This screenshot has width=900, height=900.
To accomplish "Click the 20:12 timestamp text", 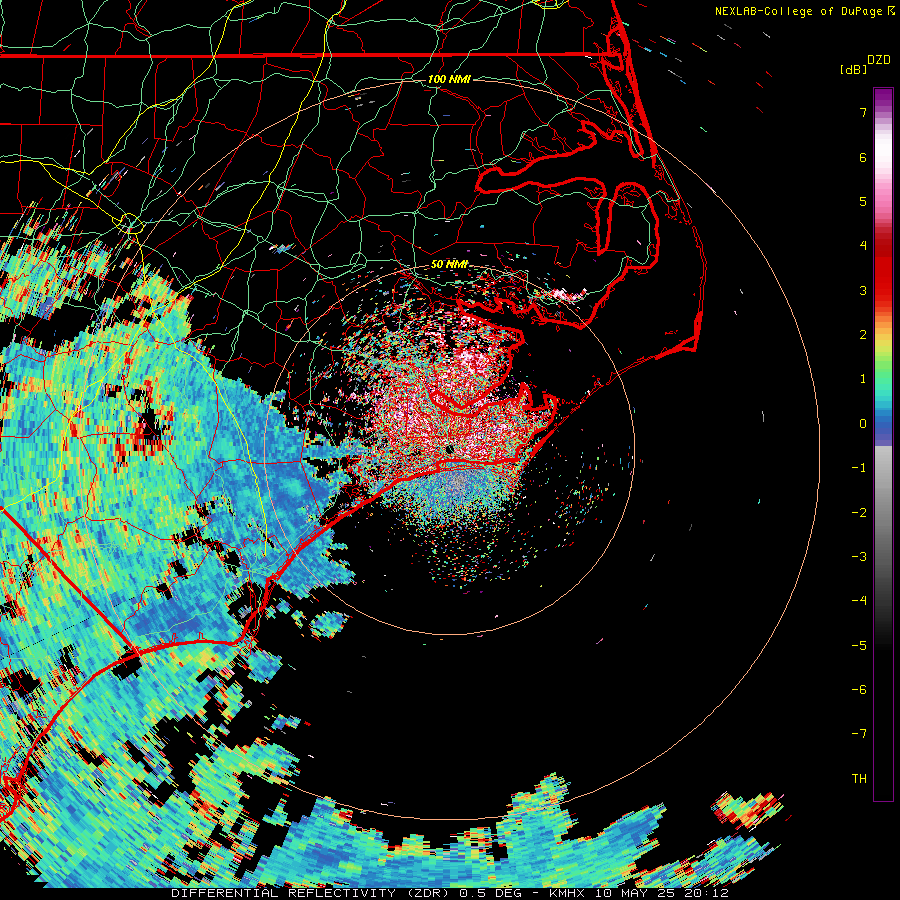I will point(706,894).
